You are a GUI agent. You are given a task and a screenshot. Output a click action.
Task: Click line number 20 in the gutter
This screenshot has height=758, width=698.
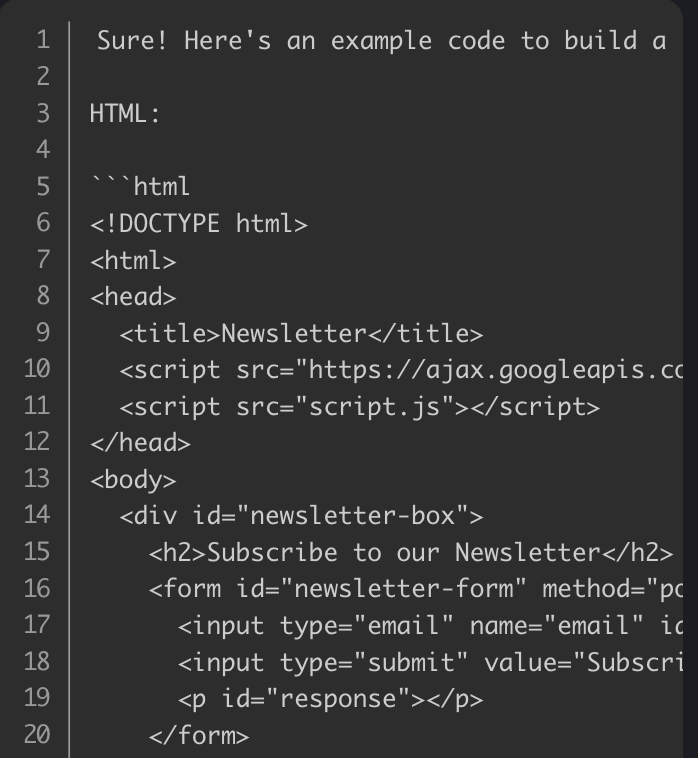(36, 735)
